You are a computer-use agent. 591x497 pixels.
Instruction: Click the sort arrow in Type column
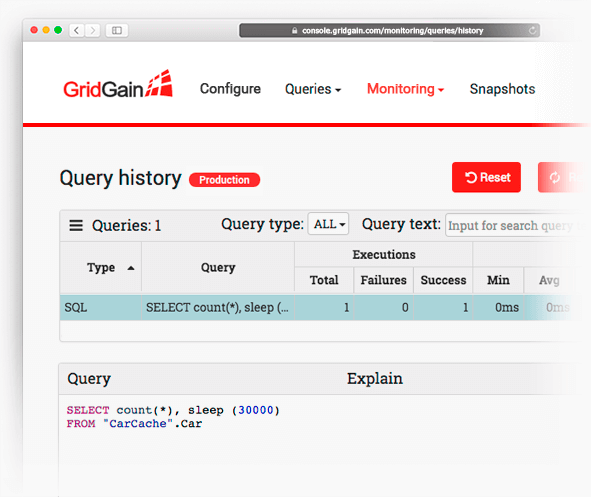click(131, 268)
